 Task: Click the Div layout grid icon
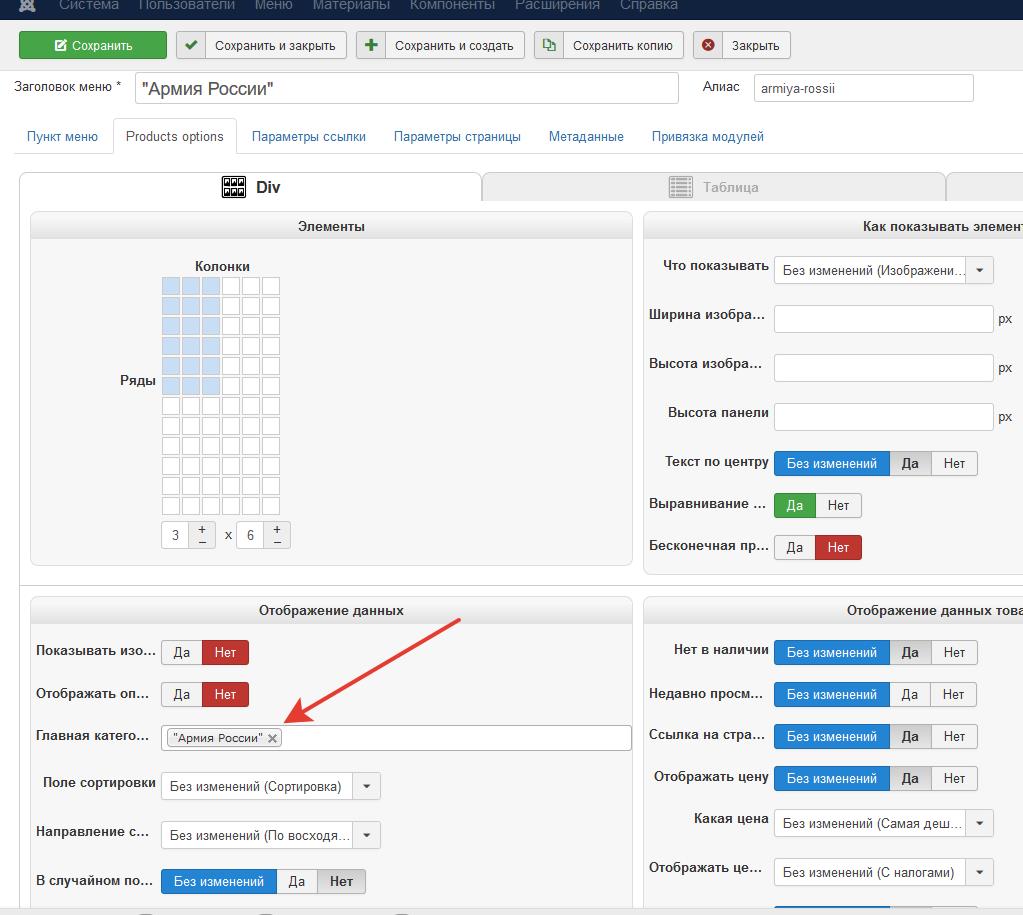pyautogui.click(x=234, y=187)
